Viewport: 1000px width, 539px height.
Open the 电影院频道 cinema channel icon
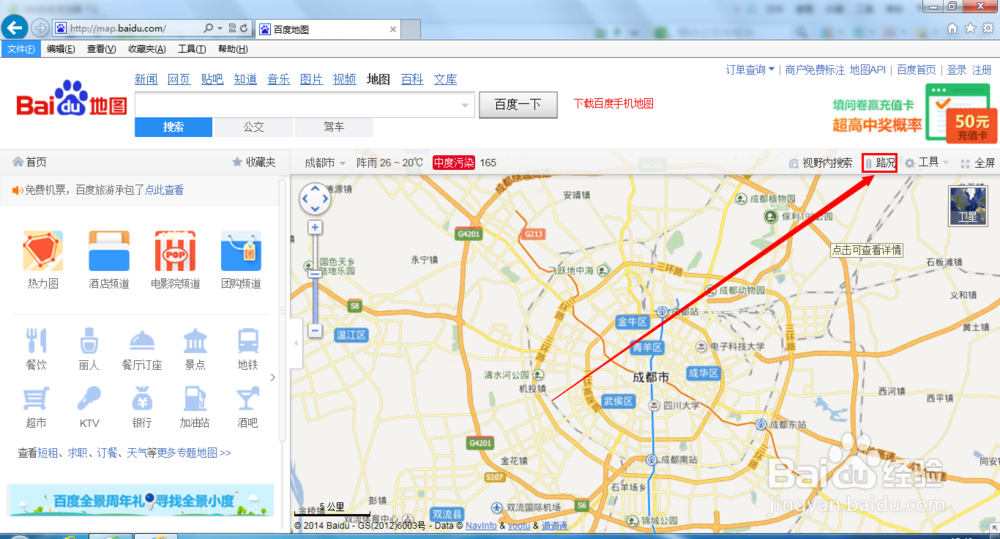click(175, 251)
